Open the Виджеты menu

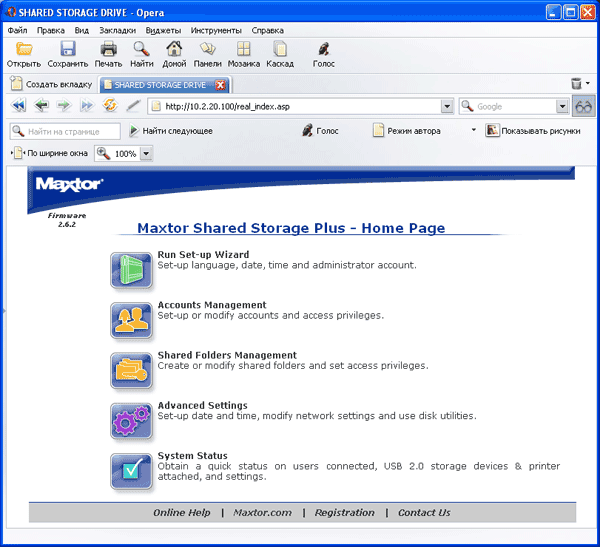pos(163,30)
